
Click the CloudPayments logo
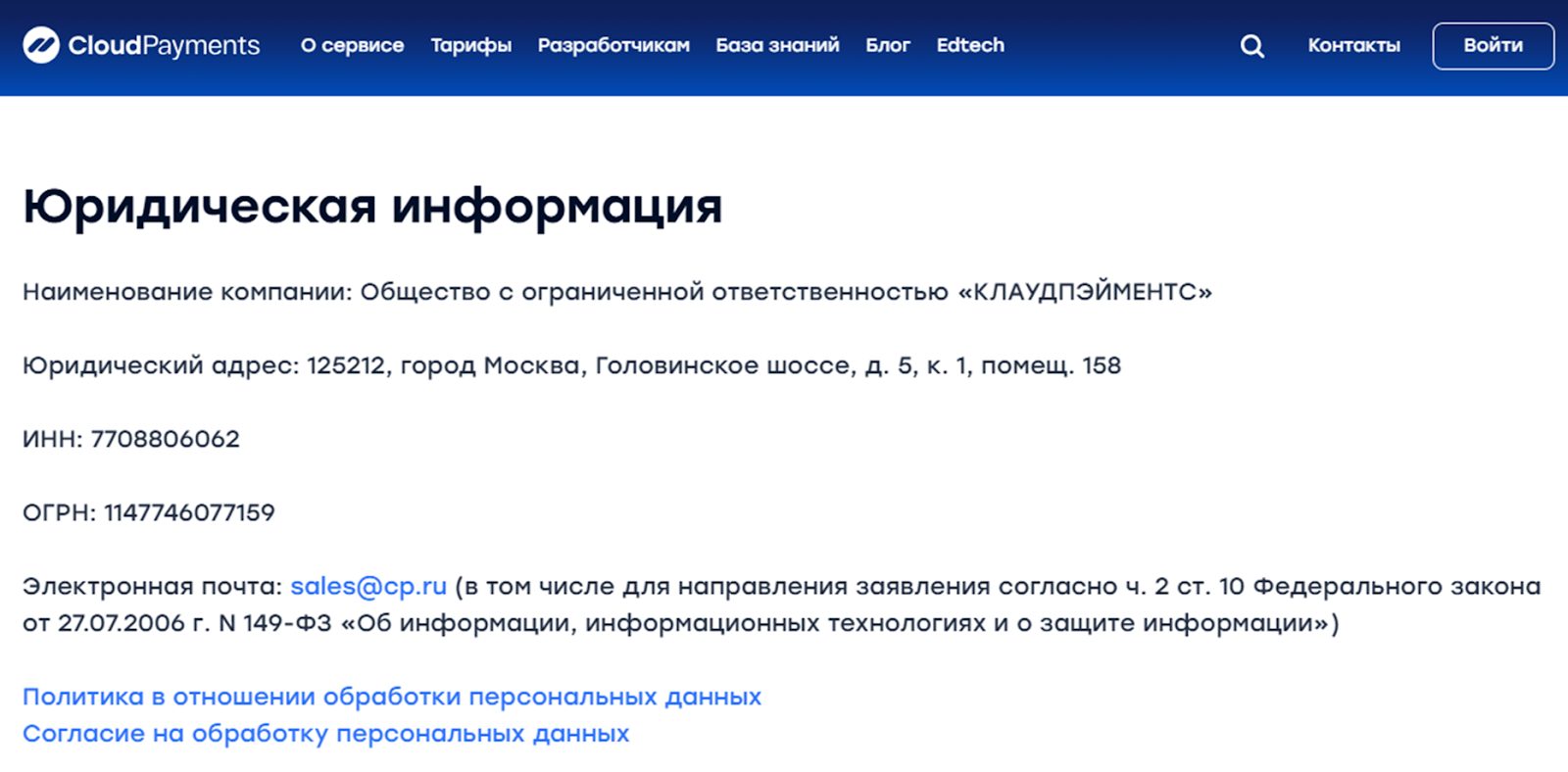coord(141,45)
